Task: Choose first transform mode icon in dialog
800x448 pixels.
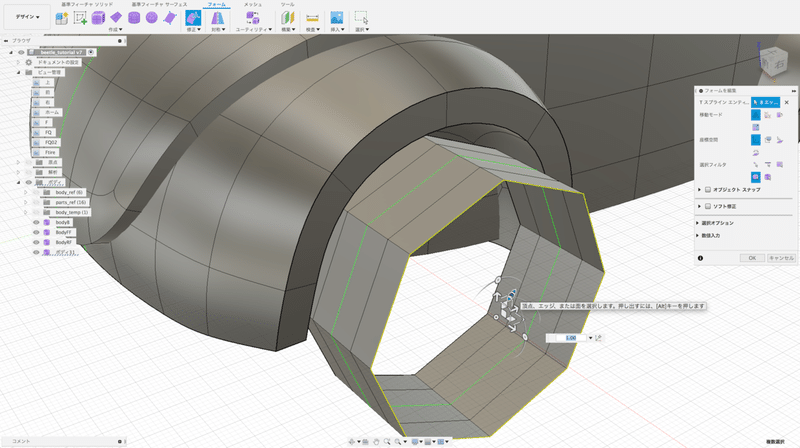Action: [x=755, y=115]
